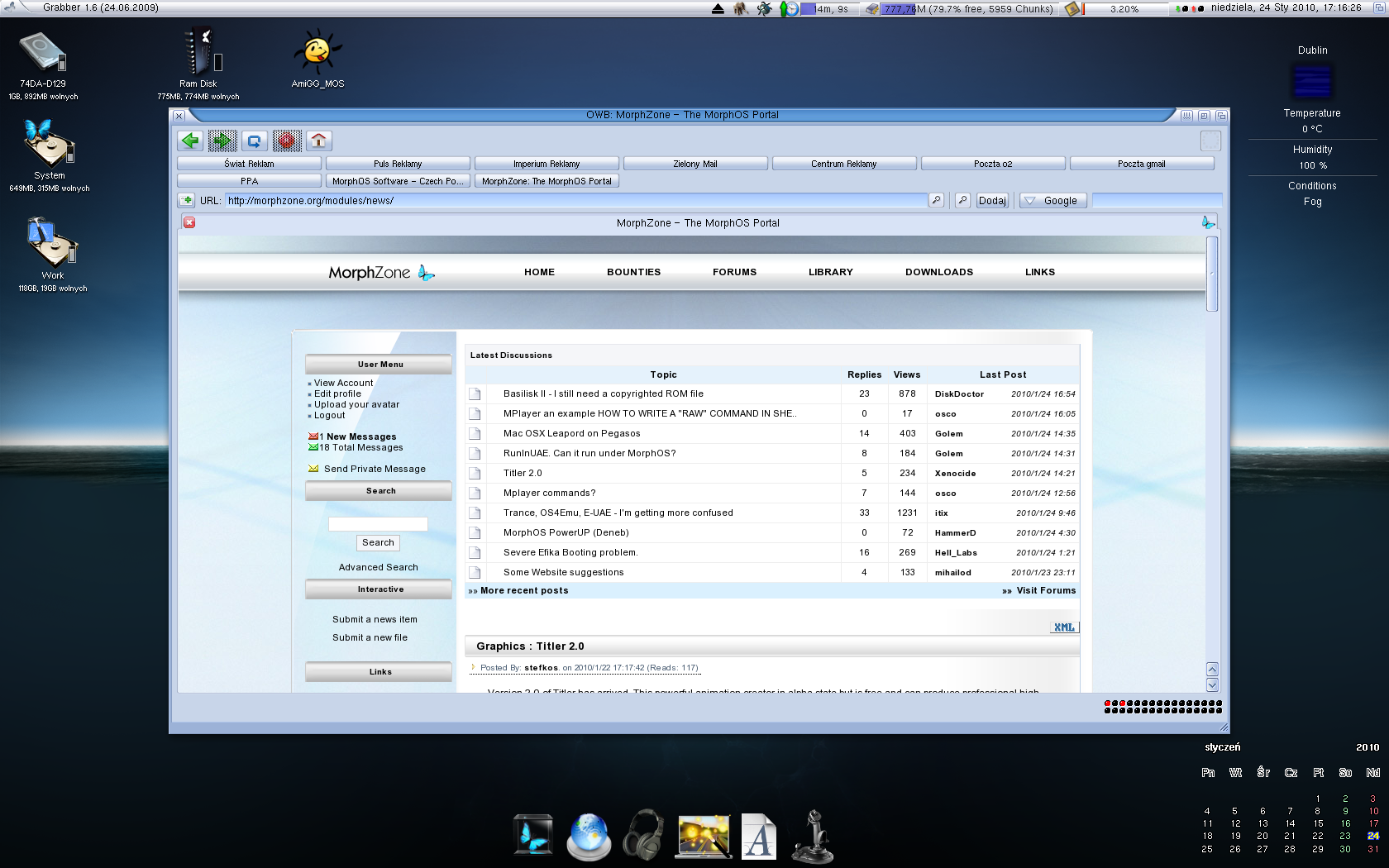Screen dimensions: 1389x868
Task: Open the Work drive desktop icon
Action: 52,242
